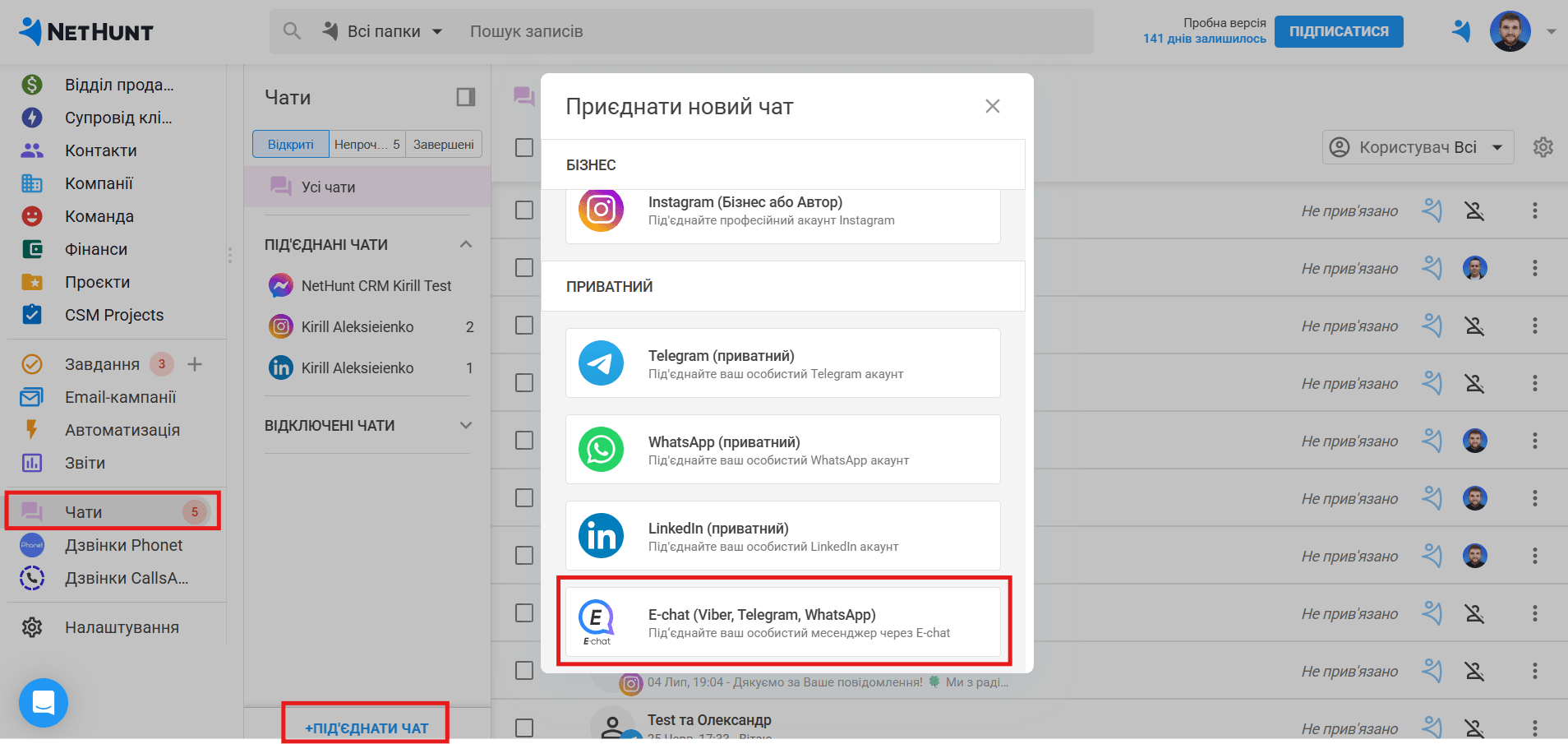Open Чати section in sidebar
1568x744 pixels.
[x=115, y=512]
